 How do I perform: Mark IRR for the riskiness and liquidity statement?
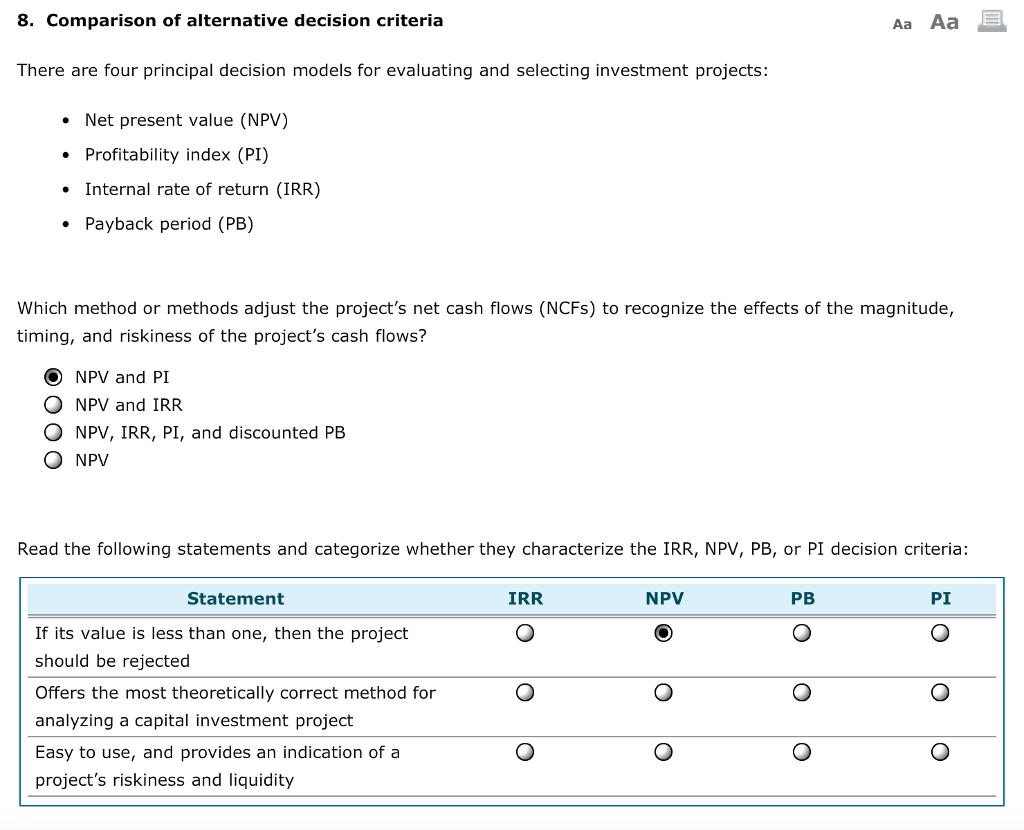tap(524, 751)
